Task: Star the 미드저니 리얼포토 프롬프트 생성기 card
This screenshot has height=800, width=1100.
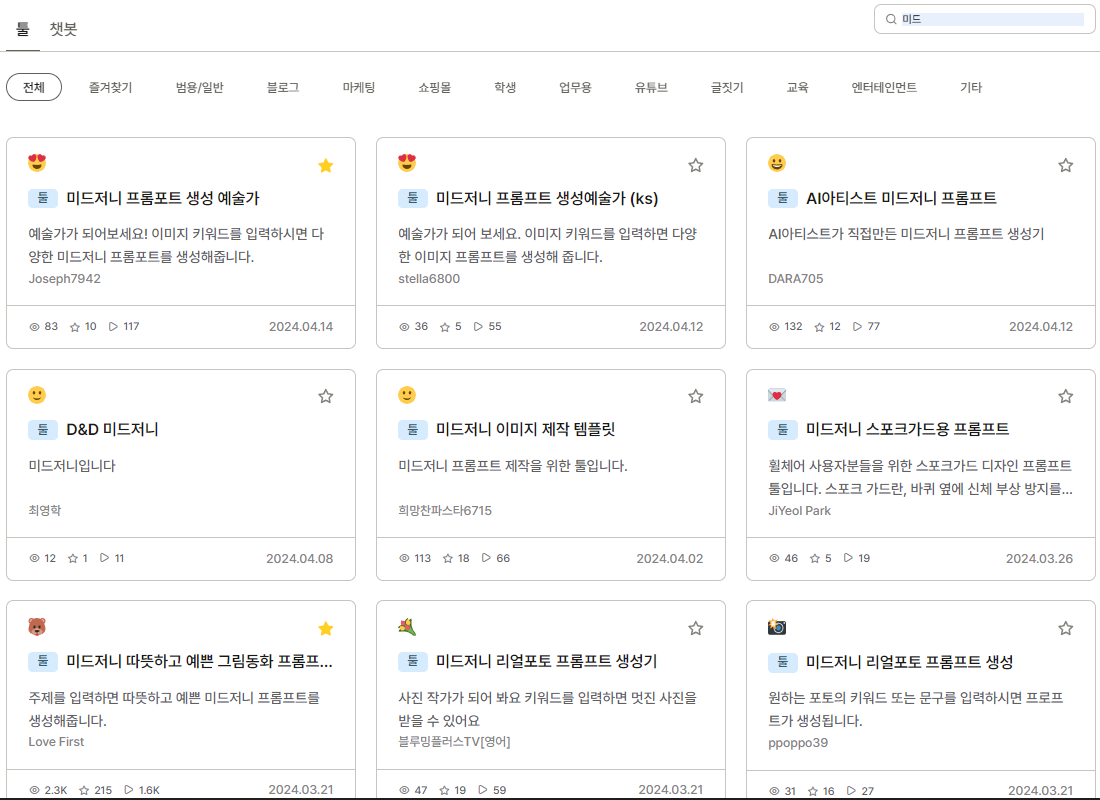Action: pos(695,628)
